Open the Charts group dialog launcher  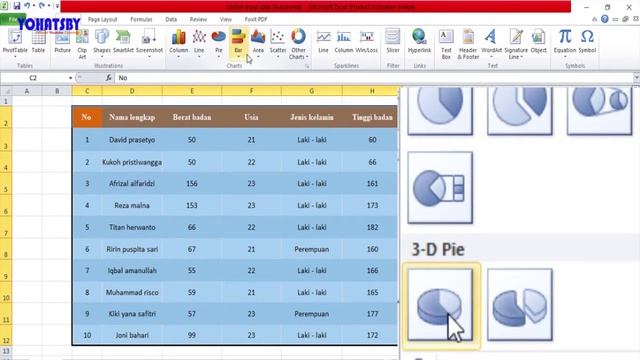pos(307,66)
